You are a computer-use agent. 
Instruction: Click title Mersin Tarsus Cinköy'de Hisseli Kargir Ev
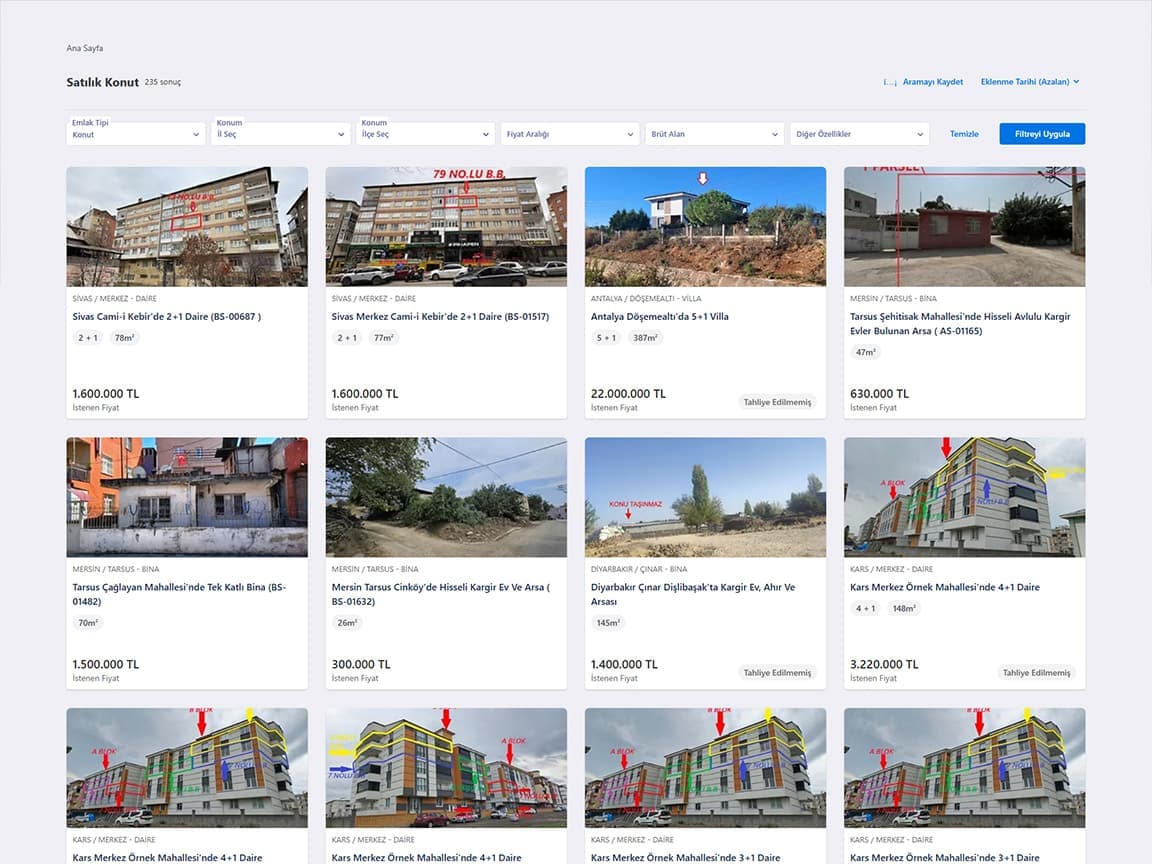441,594
